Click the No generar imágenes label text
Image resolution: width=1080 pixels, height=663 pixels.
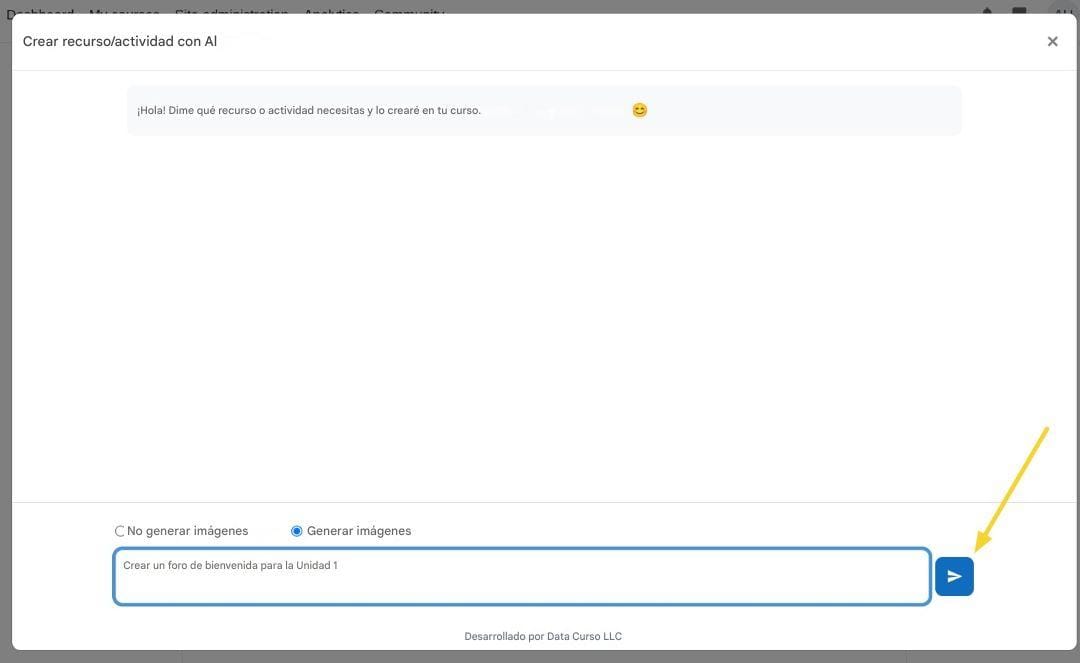[187, 531]
